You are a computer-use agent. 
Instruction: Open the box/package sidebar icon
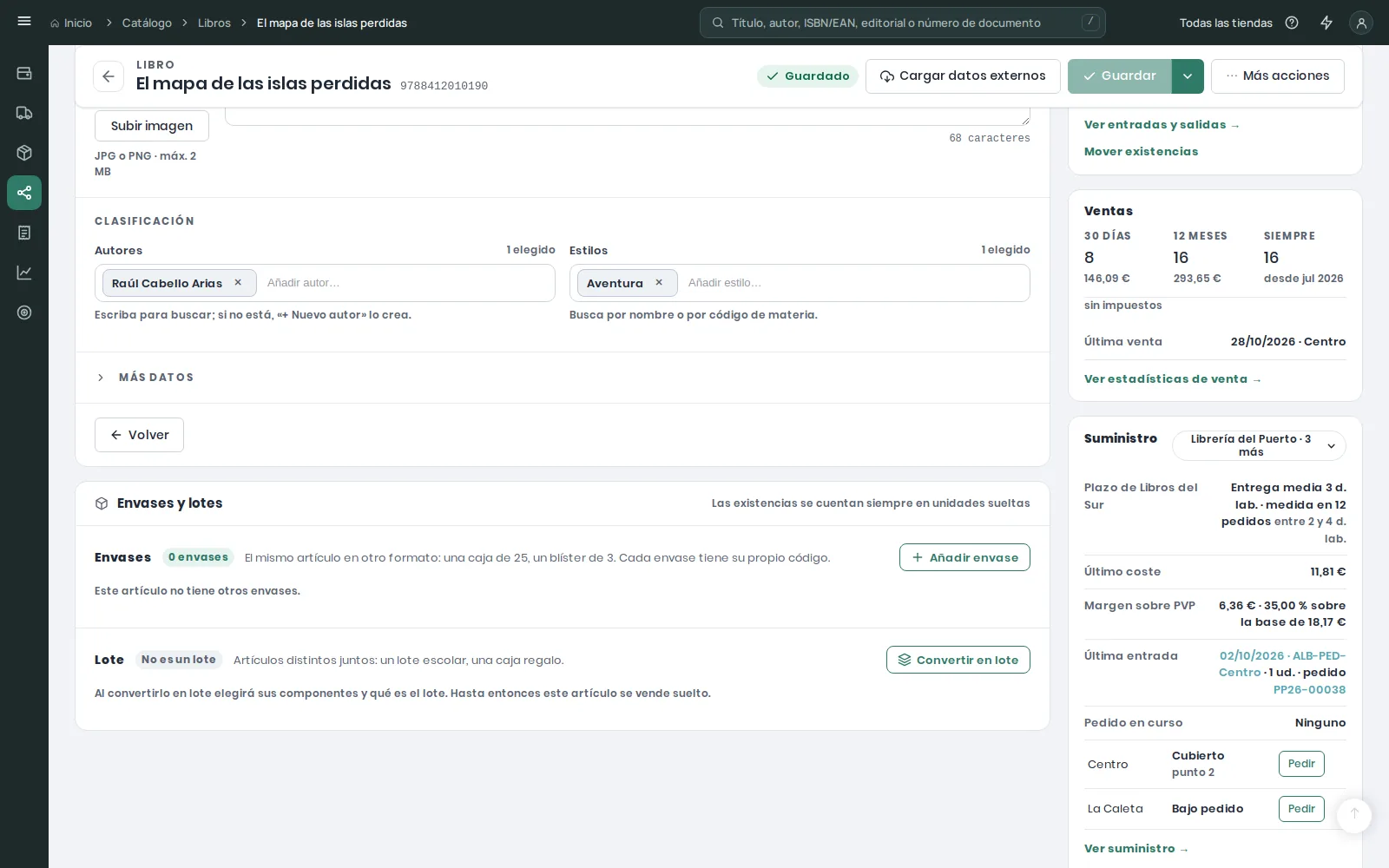[24, 153]
